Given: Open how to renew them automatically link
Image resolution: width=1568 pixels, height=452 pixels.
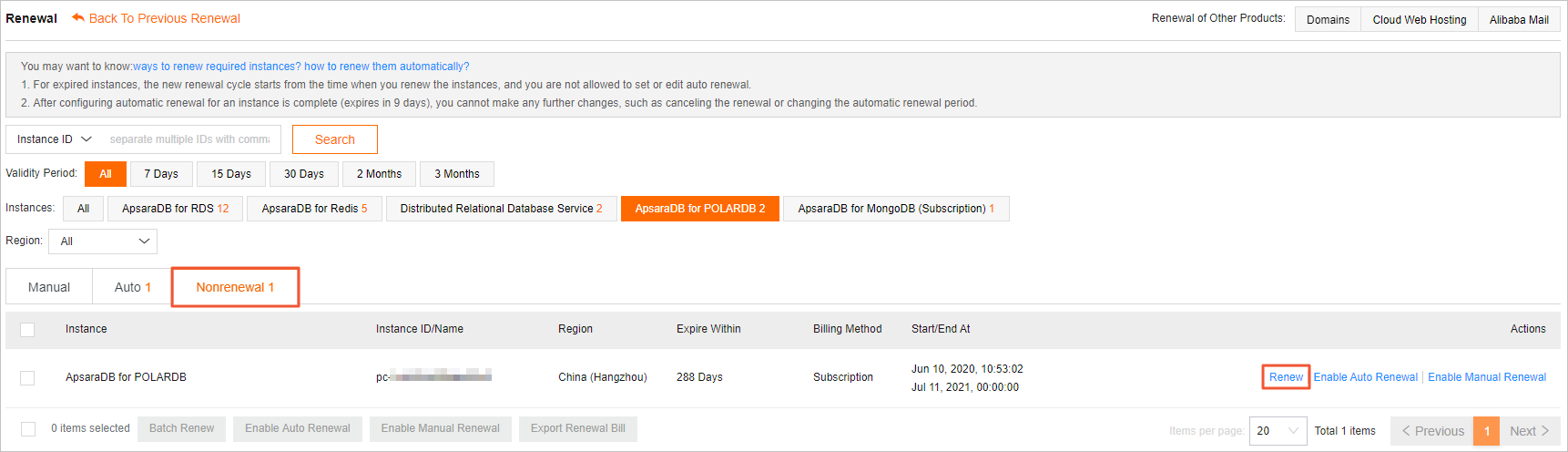Looking at the screenshot, I should [x=387, y=67].
